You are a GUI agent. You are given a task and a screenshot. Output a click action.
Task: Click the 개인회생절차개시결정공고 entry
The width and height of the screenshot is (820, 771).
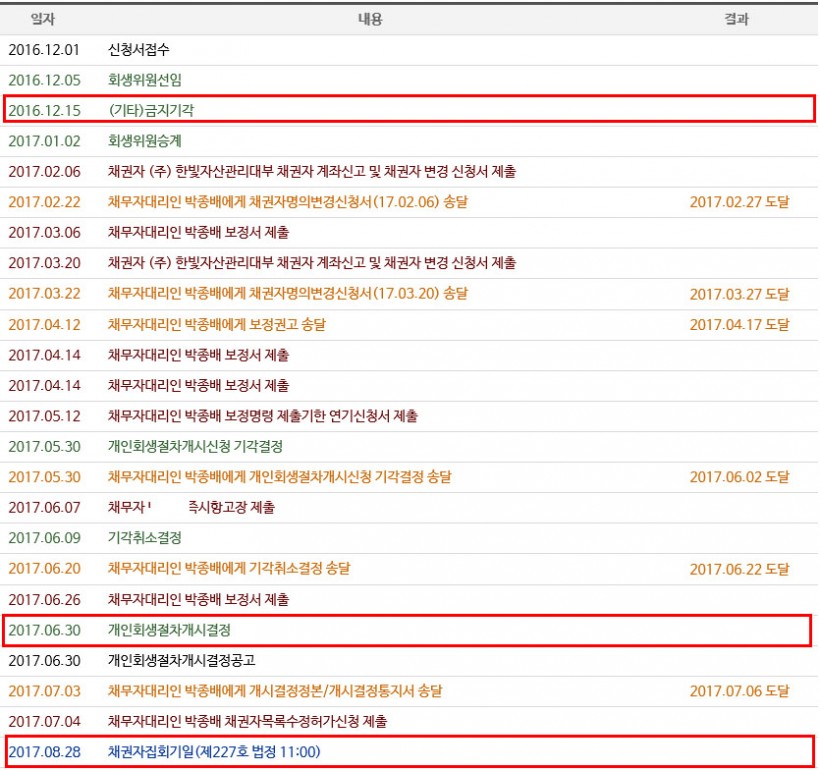[181, 661]
